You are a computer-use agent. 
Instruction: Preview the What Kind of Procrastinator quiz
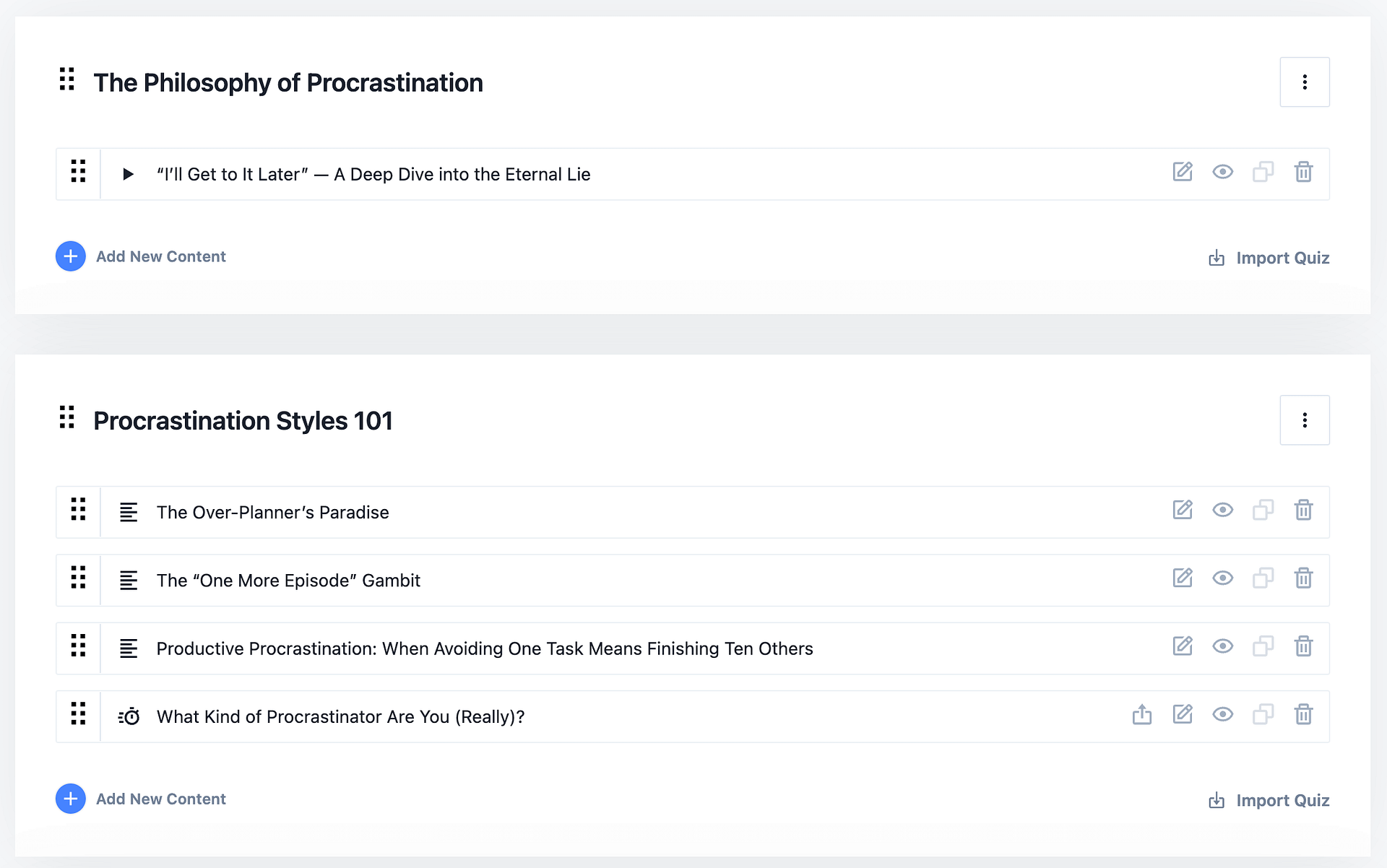[x=1222, y=714]
